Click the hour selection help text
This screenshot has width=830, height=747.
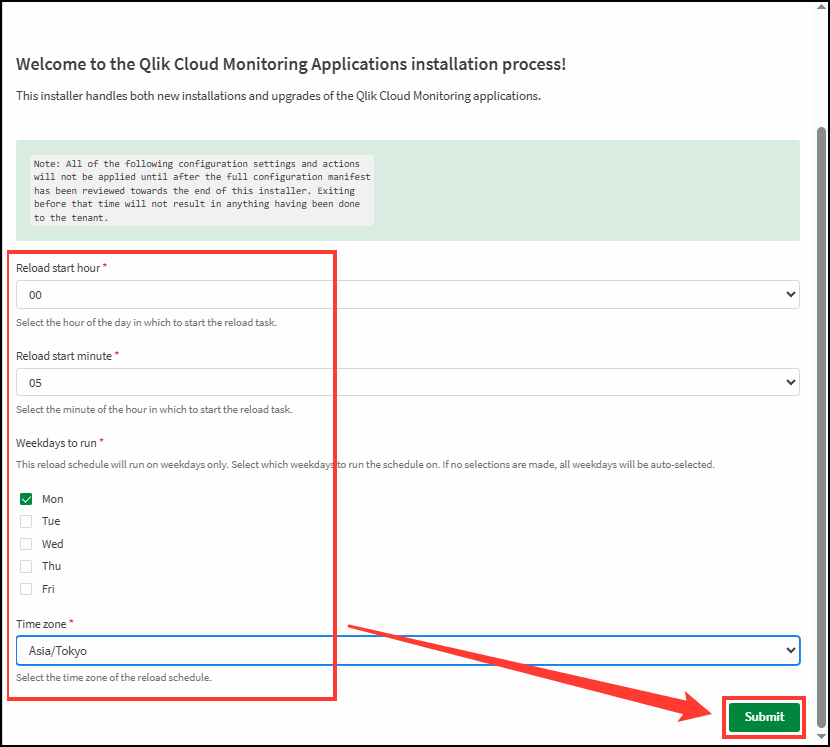click(146, 322)
